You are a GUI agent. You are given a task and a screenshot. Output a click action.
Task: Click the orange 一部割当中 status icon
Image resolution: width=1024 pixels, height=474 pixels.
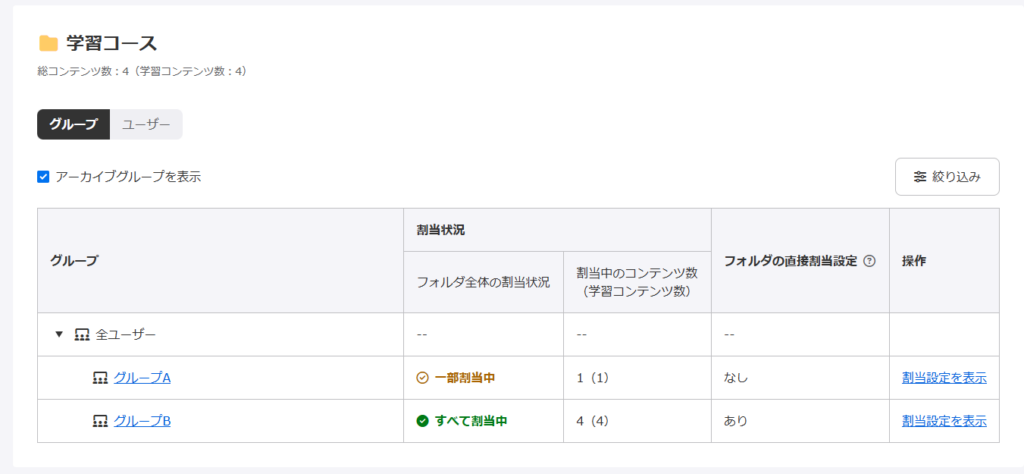pyautogui.click(x=422, y=378)
